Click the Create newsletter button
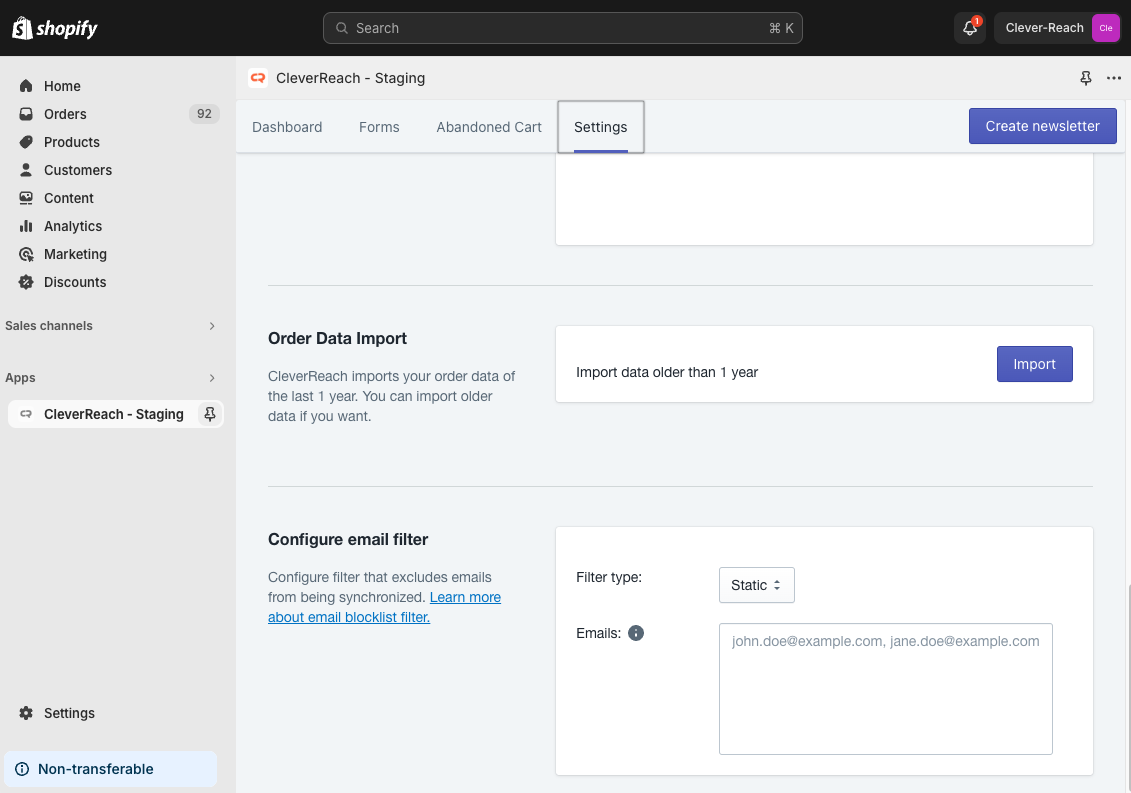 [1042, 126]
